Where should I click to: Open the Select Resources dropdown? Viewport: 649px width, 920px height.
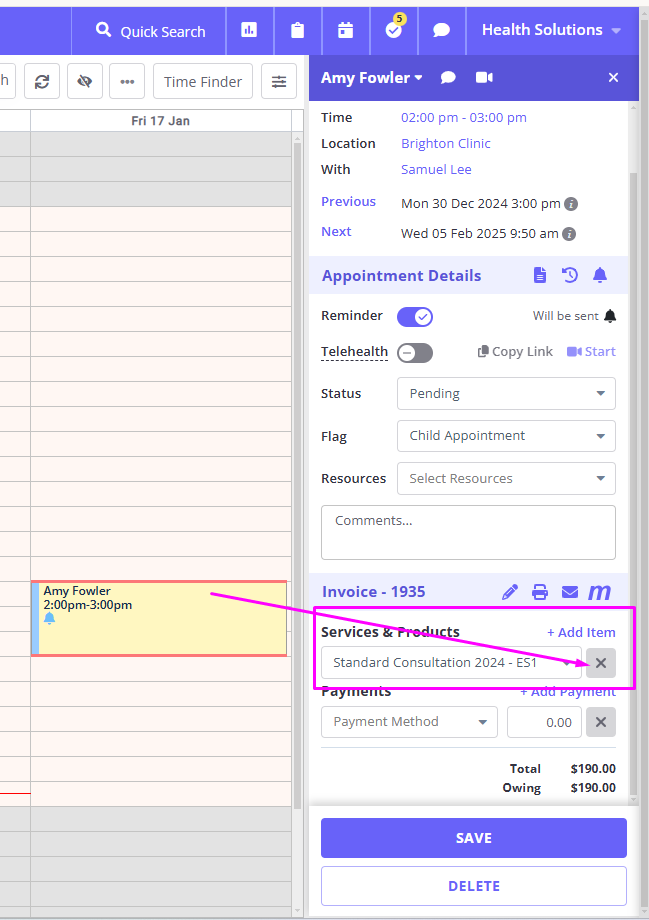(506, 479)
